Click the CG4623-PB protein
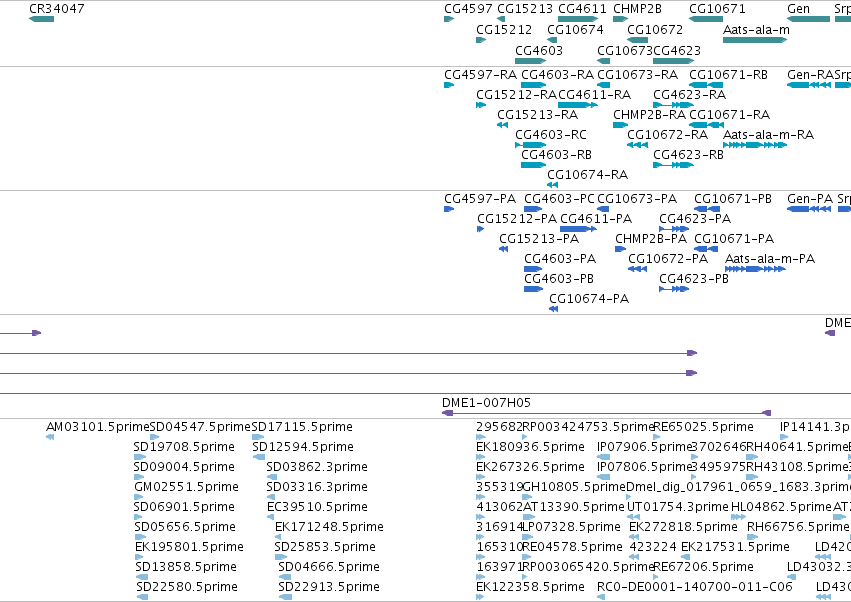This screenshot has height=602, width=851. coord(674,289)
